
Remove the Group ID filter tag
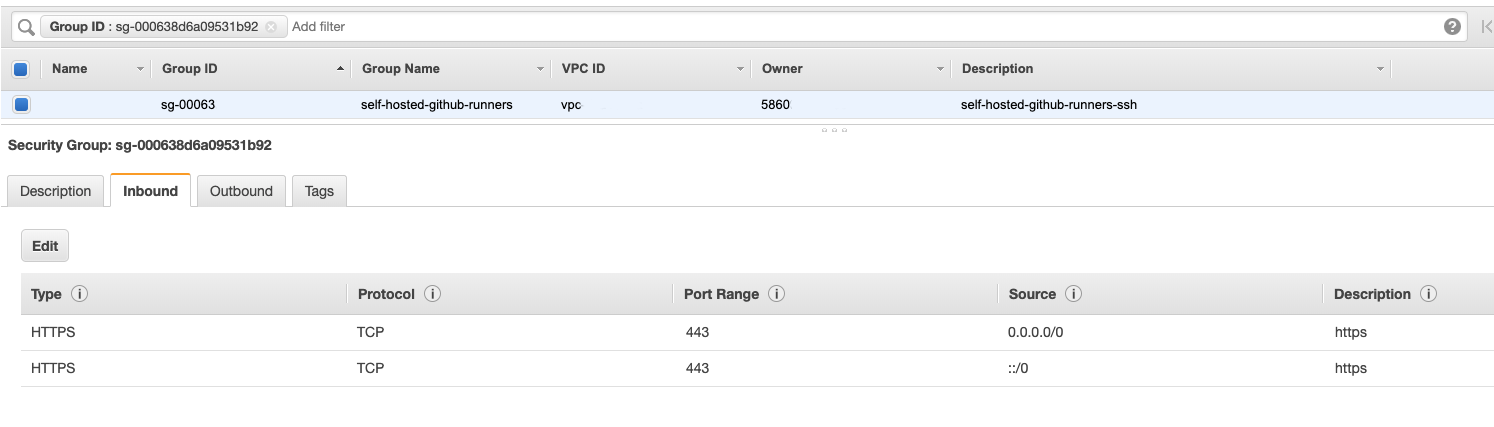pos(271,27)
